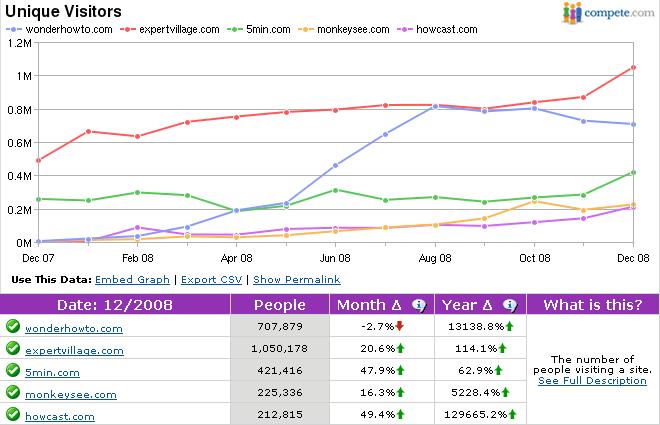660x425 pixels.
Task: Click green checkmark beside howcast.com row
Action: 13,413
